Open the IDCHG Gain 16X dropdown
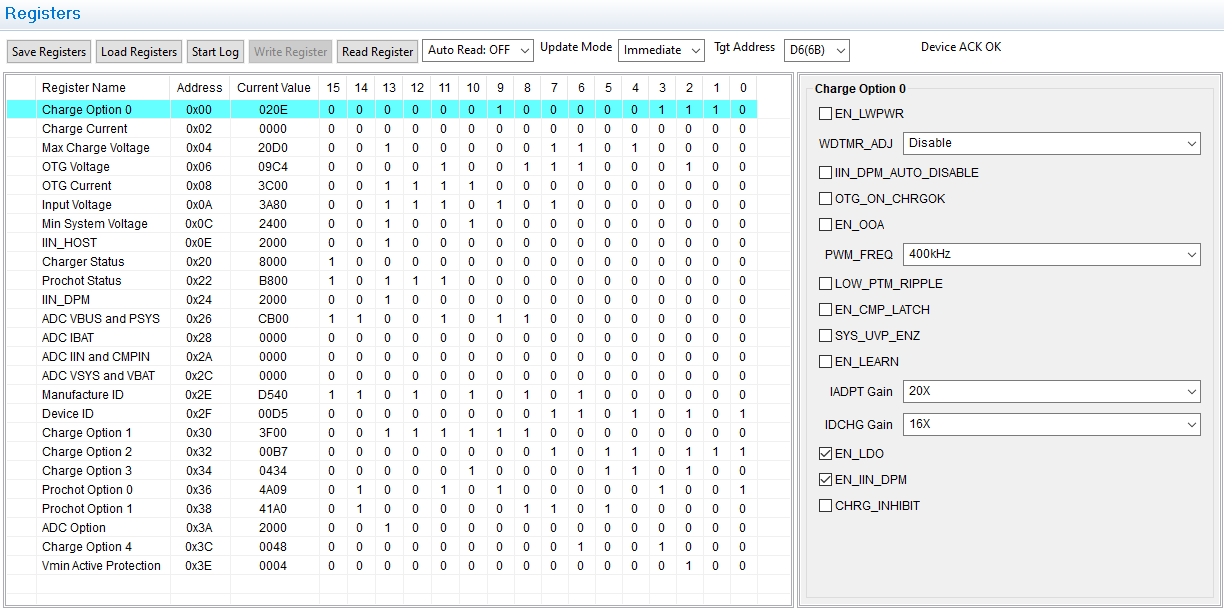 pyautogui.click(x=1051, y=425)
